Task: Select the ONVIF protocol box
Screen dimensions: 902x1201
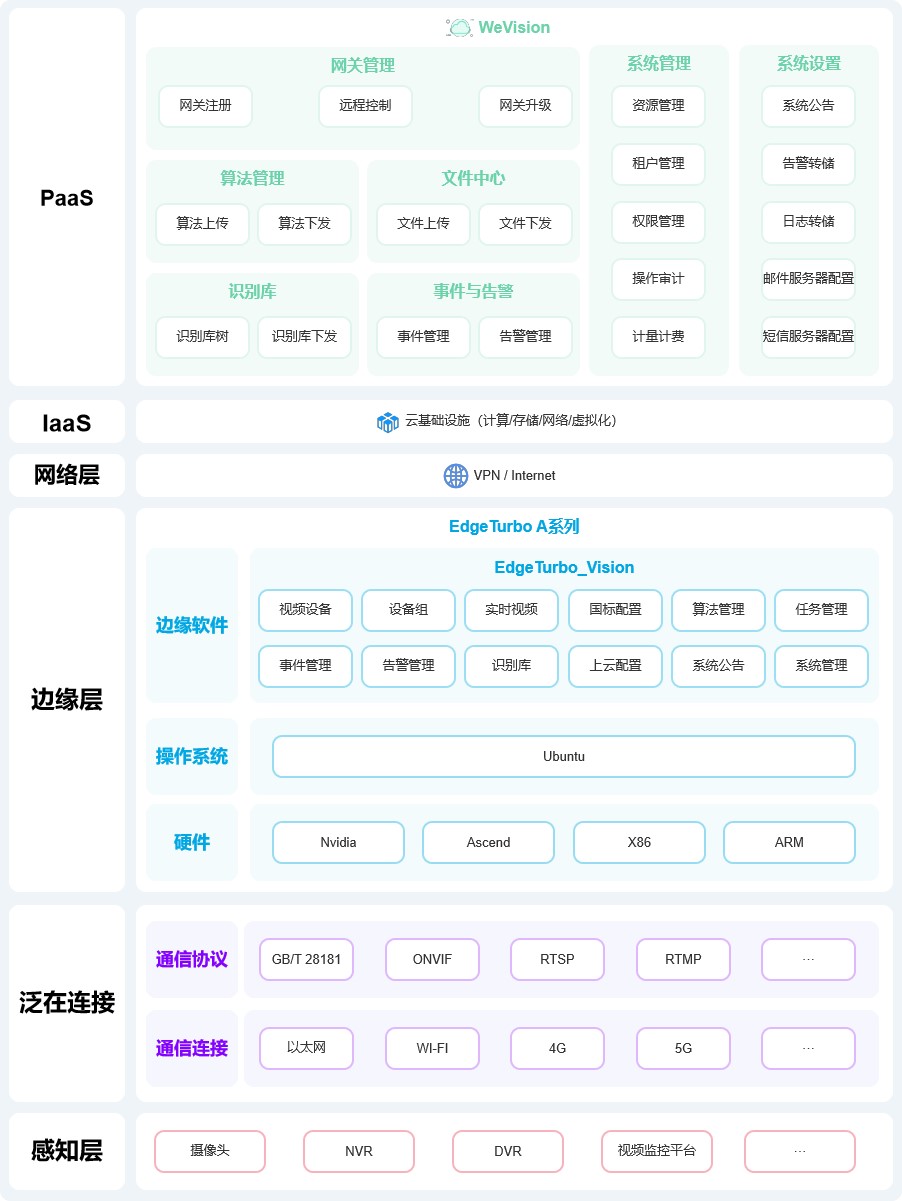Action: (x=432, y=960)
